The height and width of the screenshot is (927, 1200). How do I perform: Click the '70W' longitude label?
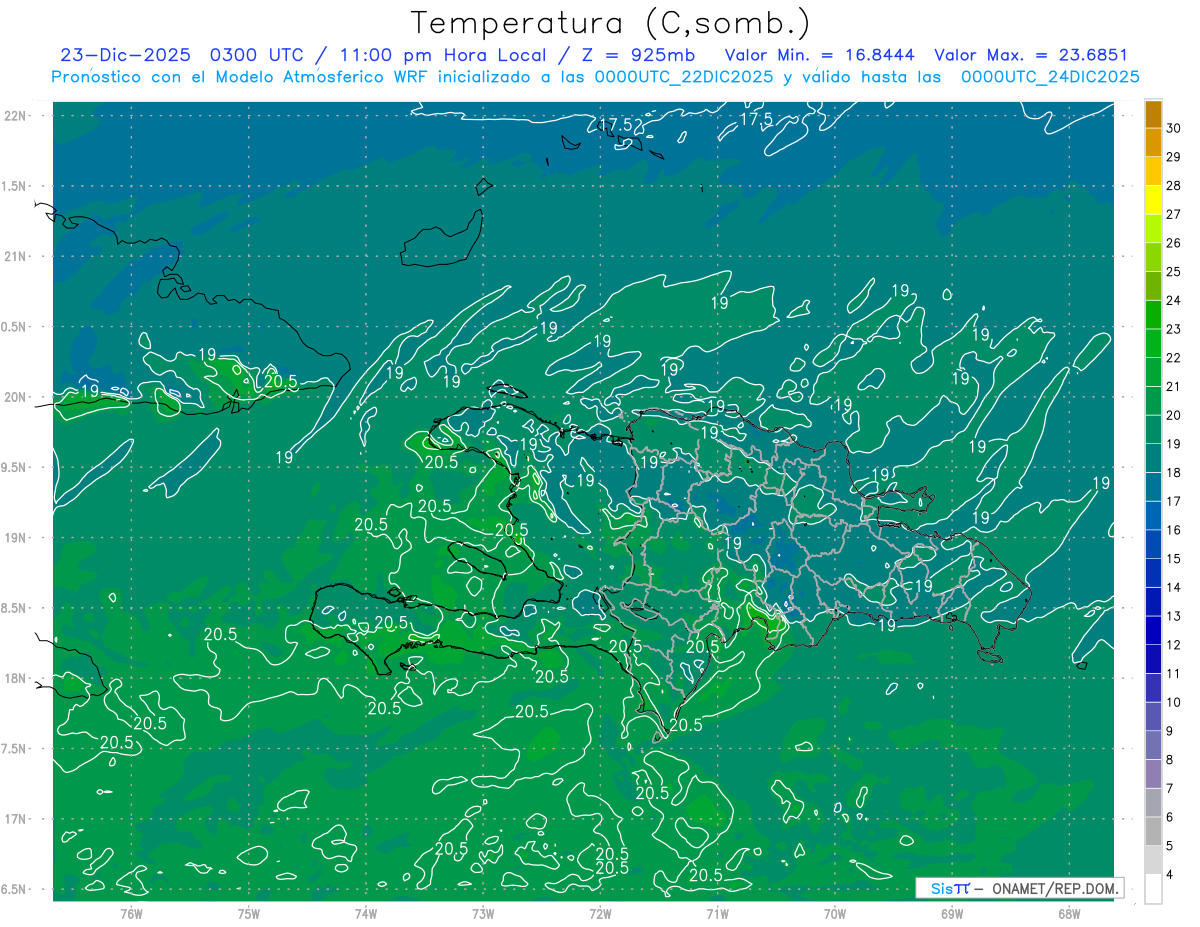[835, 913]
